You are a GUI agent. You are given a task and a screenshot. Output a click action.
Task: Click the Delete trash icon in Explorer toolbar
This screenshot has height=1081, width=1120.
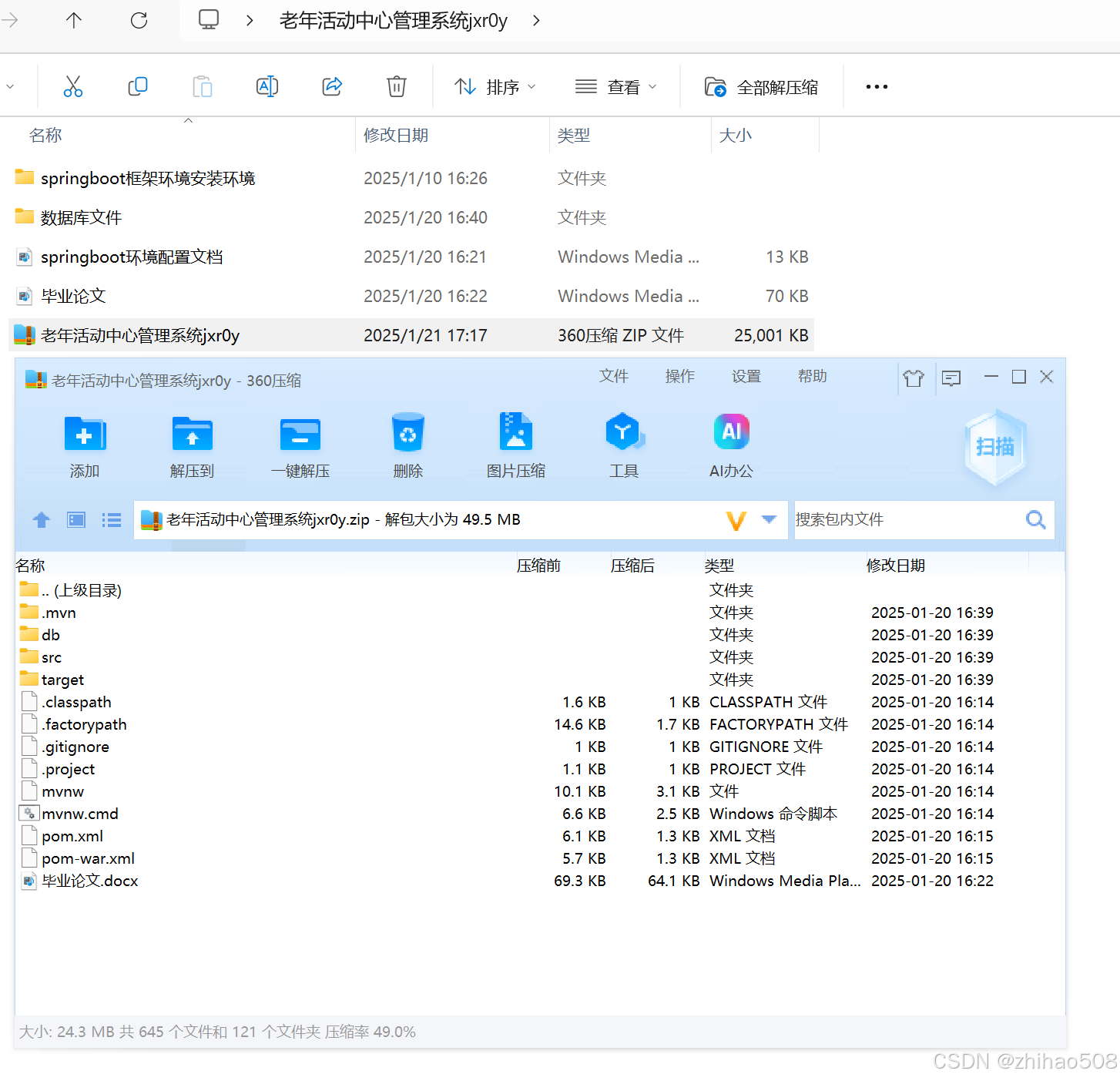pos(397,86)
